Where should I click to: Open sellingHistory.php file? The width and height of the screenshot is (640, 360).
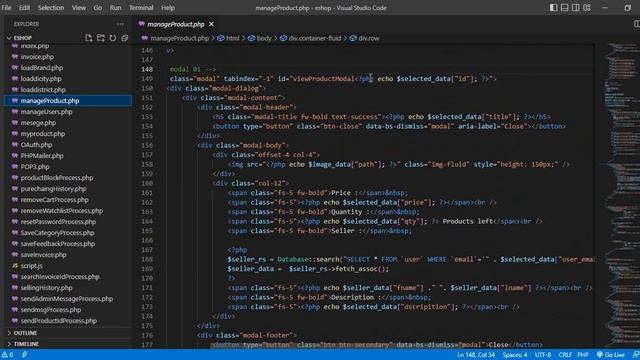point(47,288)
